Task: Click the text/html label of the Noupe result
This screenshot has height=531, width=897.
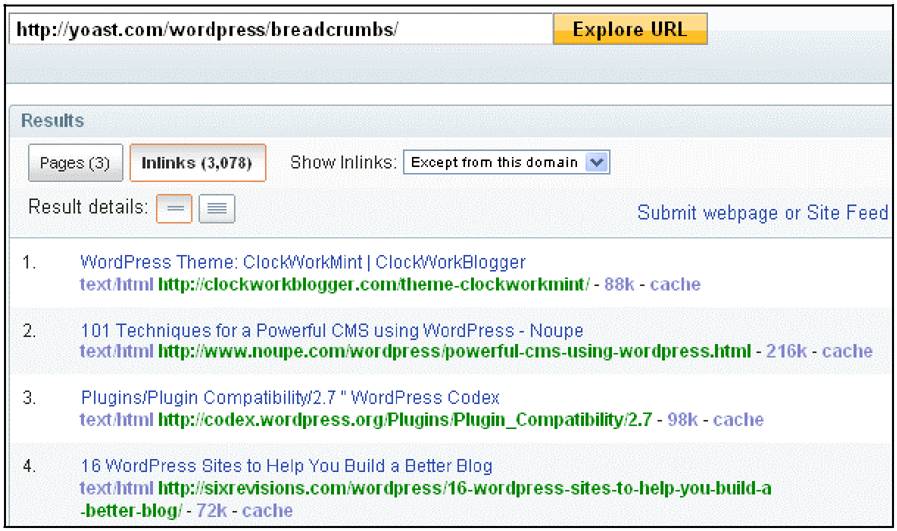Action: (117, 351)
